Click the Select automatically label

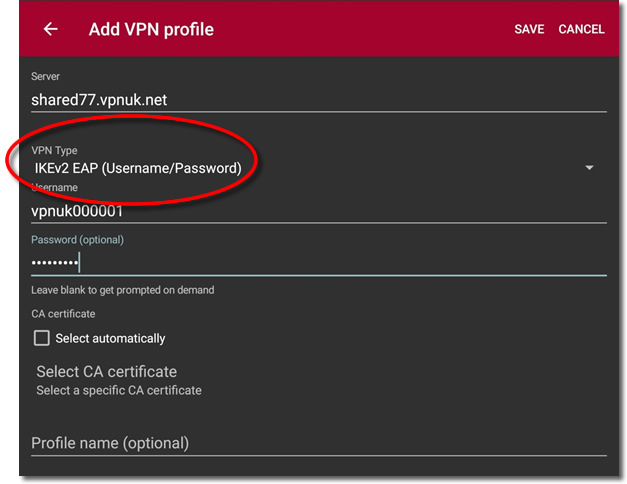pyautogui.click(x=110, y=338)
